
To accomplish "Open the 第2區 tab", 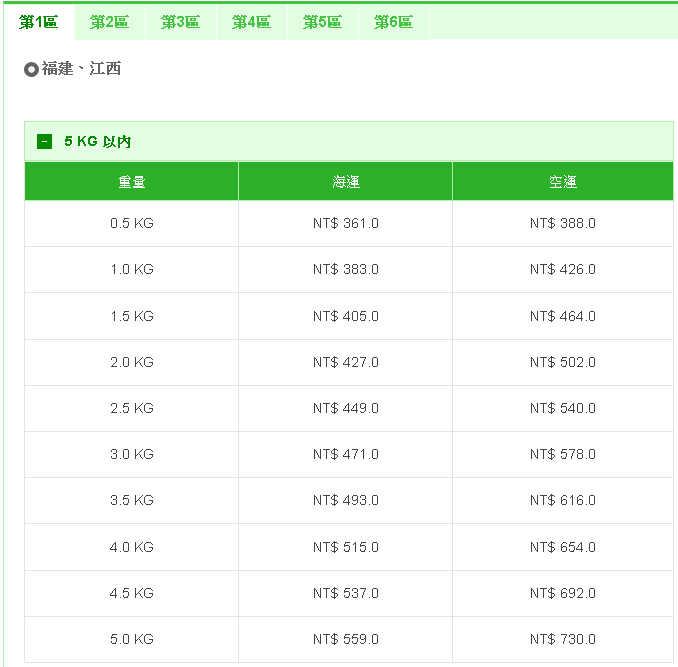I will pyautogui.click(x=109, y=22).
